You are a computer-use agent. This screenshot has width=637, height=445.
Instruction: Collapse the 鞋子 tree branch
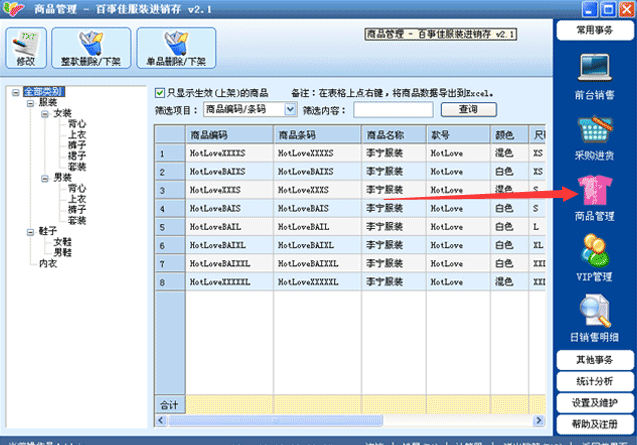coord(30,232)
